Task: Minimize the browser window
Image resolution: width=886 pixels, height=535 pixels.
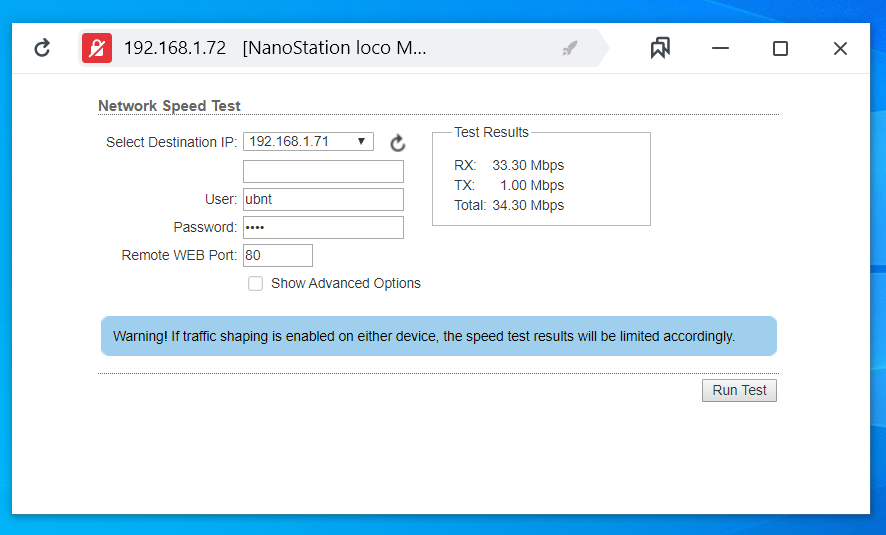Action: (x=720, y=49)
